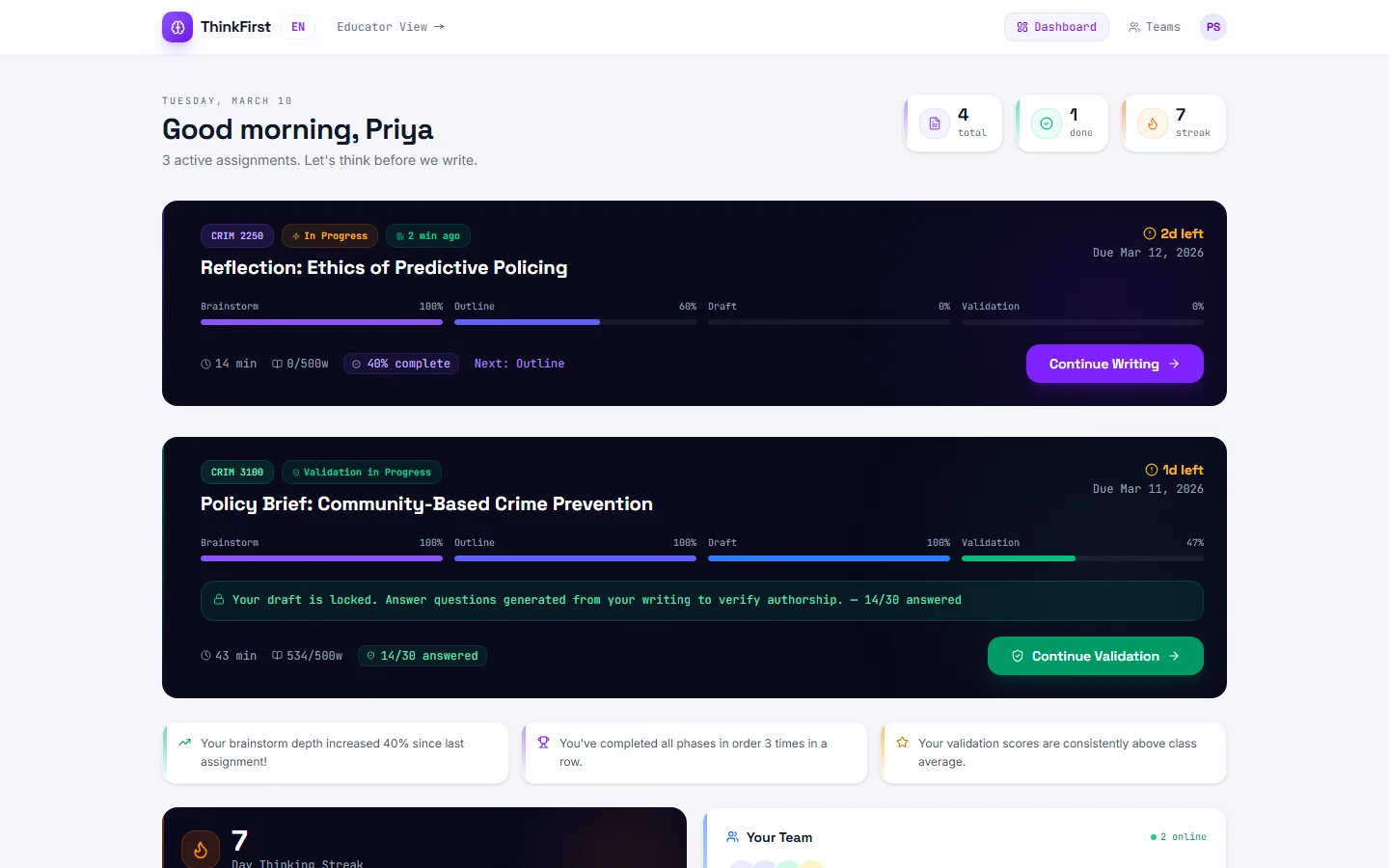Click the Next: Outline label
Viewport: 1389px width, 868px height.
click(x=519, y=364)
